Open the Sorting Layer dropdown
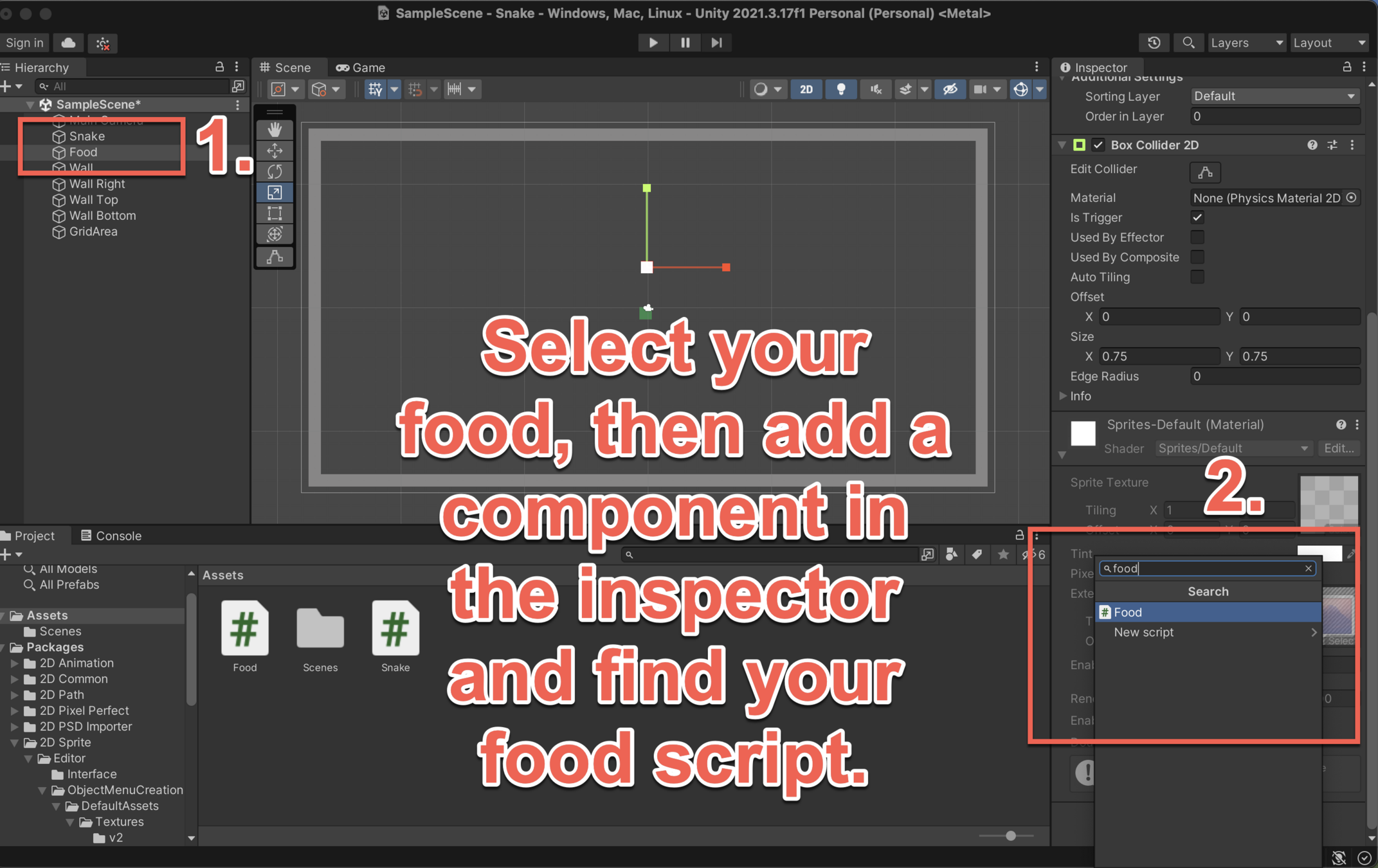The height and width of the screenshot is (868, 1378). [1274, 96]
